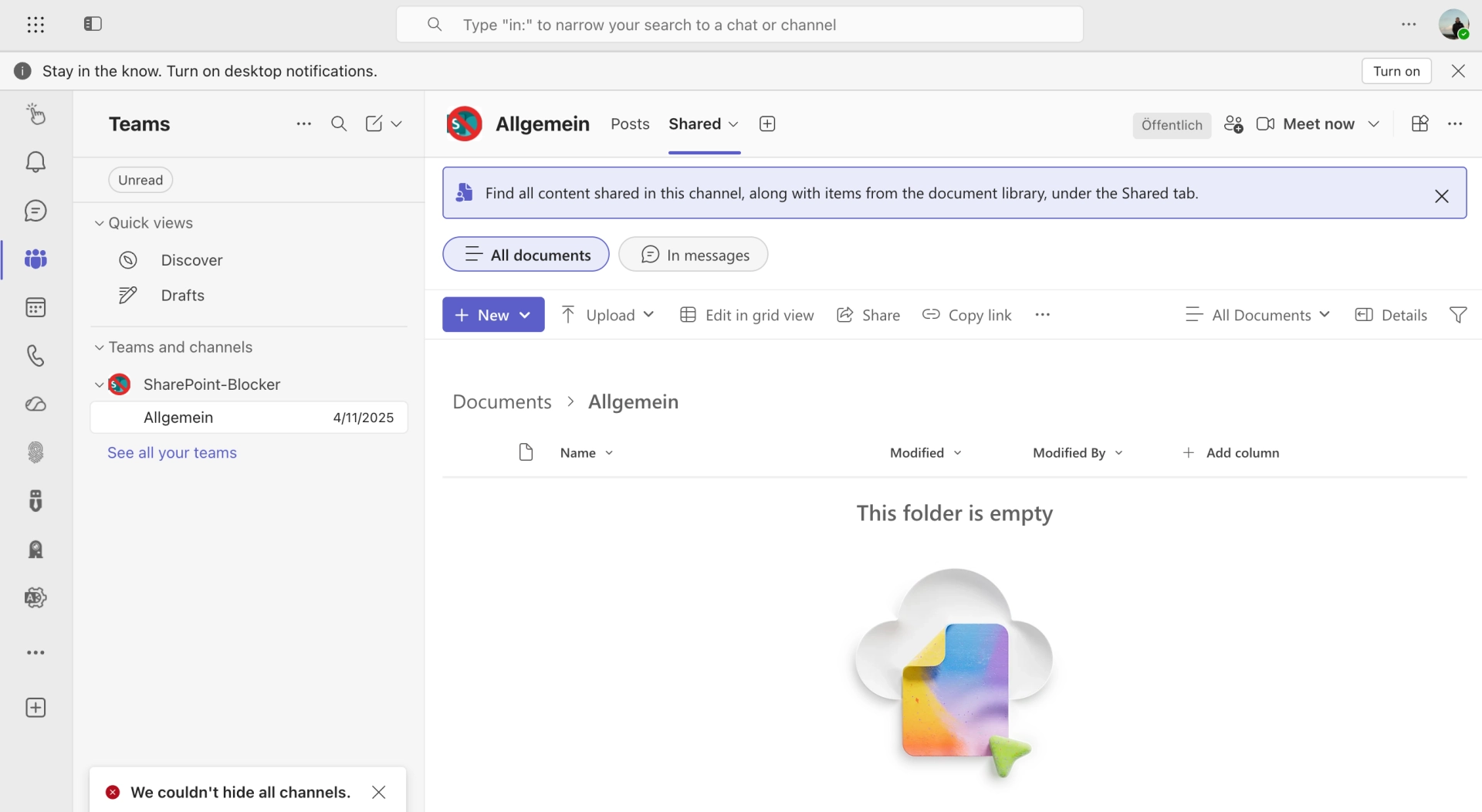Viewport: 1482px width, 812px height.
Task: Close the Shared tab info banner
Action: 1441,196
